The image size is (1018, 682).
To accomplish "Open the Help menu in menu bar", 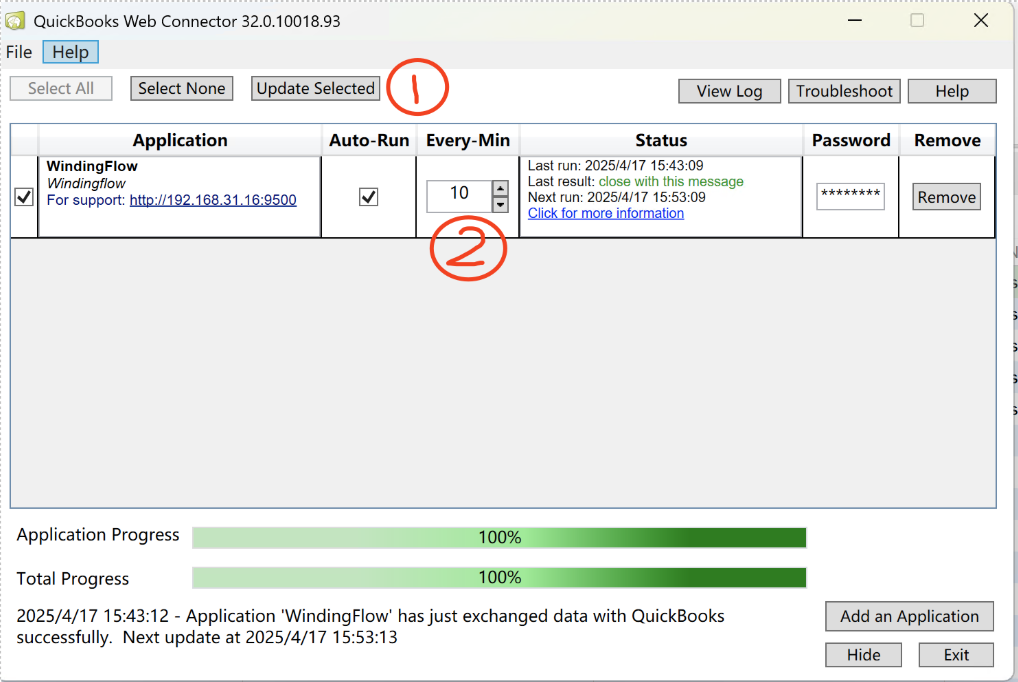I will pos(70,52).
